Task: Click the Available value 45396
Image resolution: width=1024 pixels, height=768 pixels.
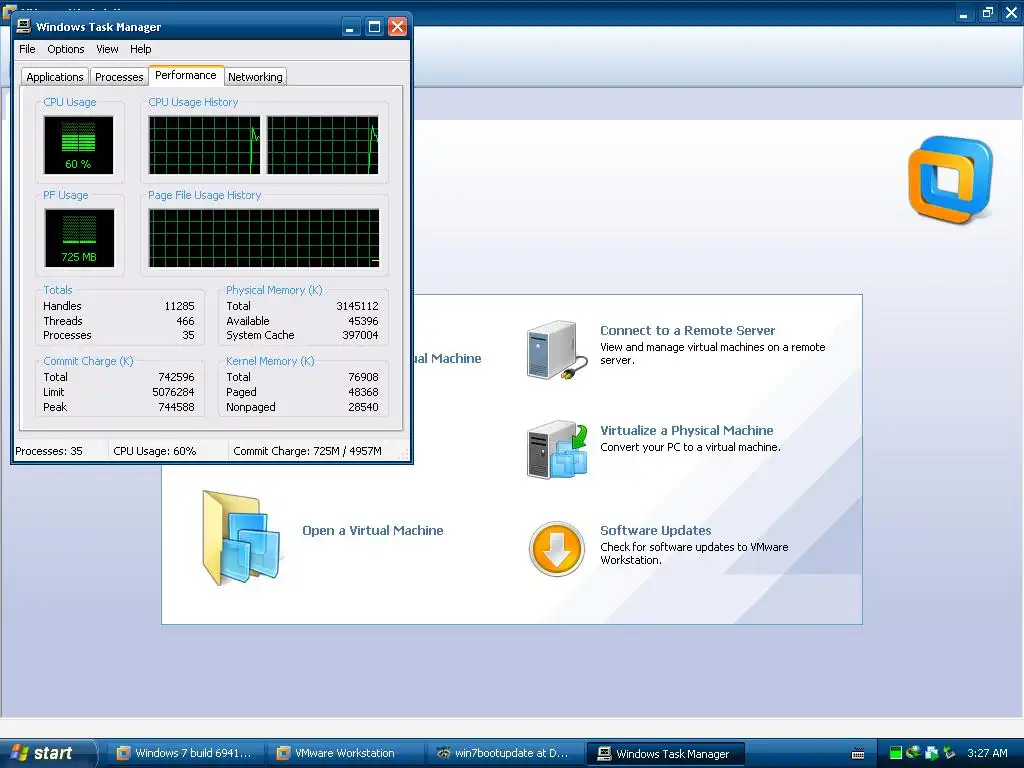Action: [363, 321]
